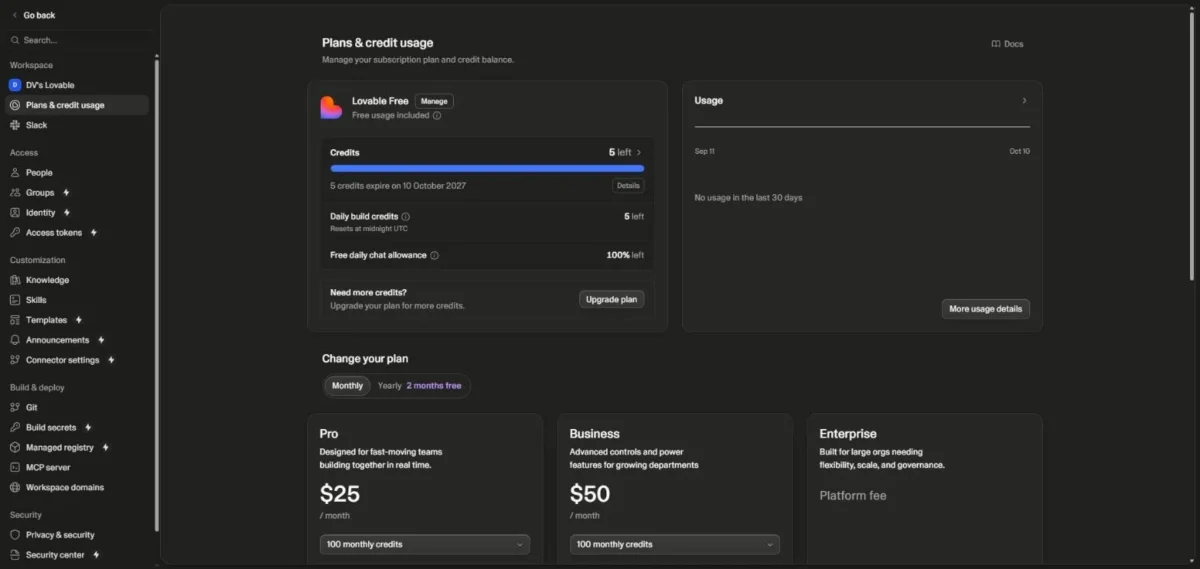
Task: Click the Build secrets icon
Action: click(x=15, y=427)
